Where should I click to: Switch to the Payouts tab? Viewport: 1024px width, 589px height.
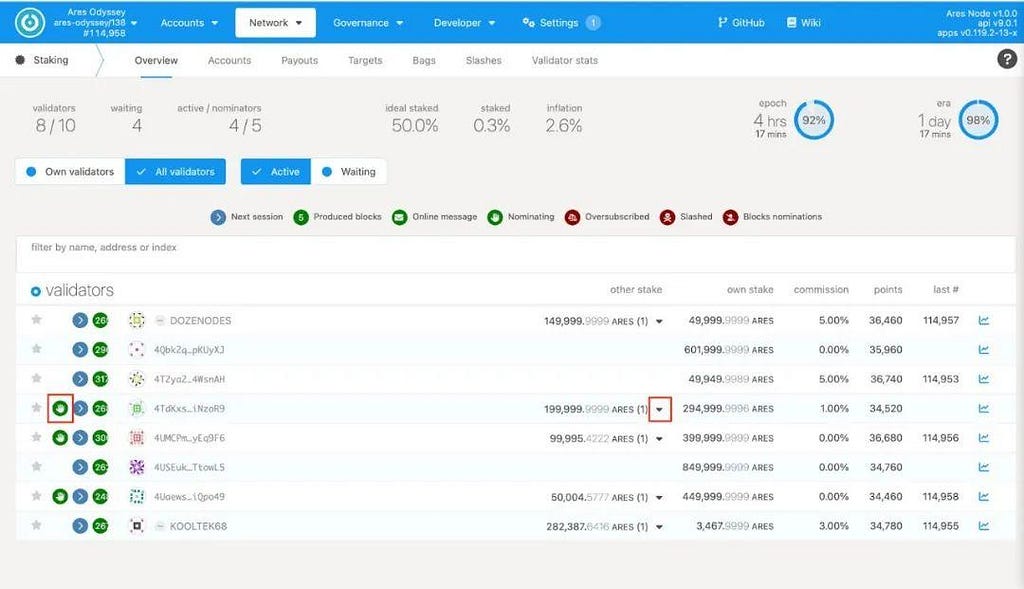(300, 60)
